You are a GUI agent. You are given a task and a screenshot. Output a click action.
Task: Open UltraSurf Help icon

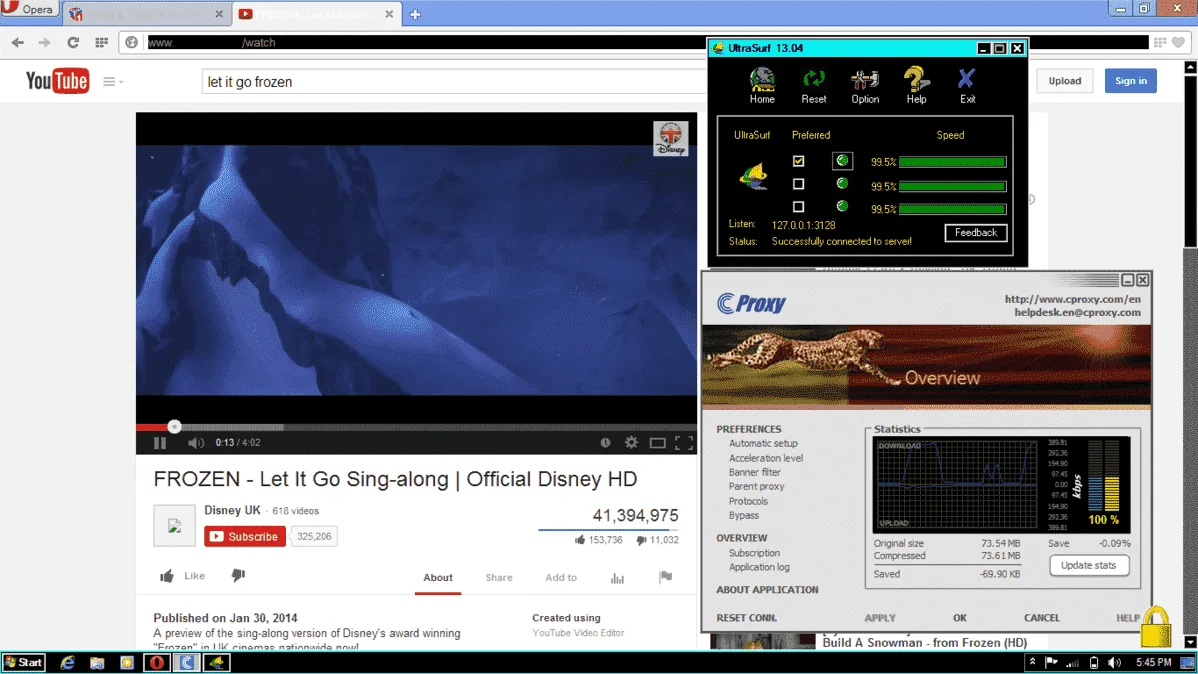pos(916,85)
